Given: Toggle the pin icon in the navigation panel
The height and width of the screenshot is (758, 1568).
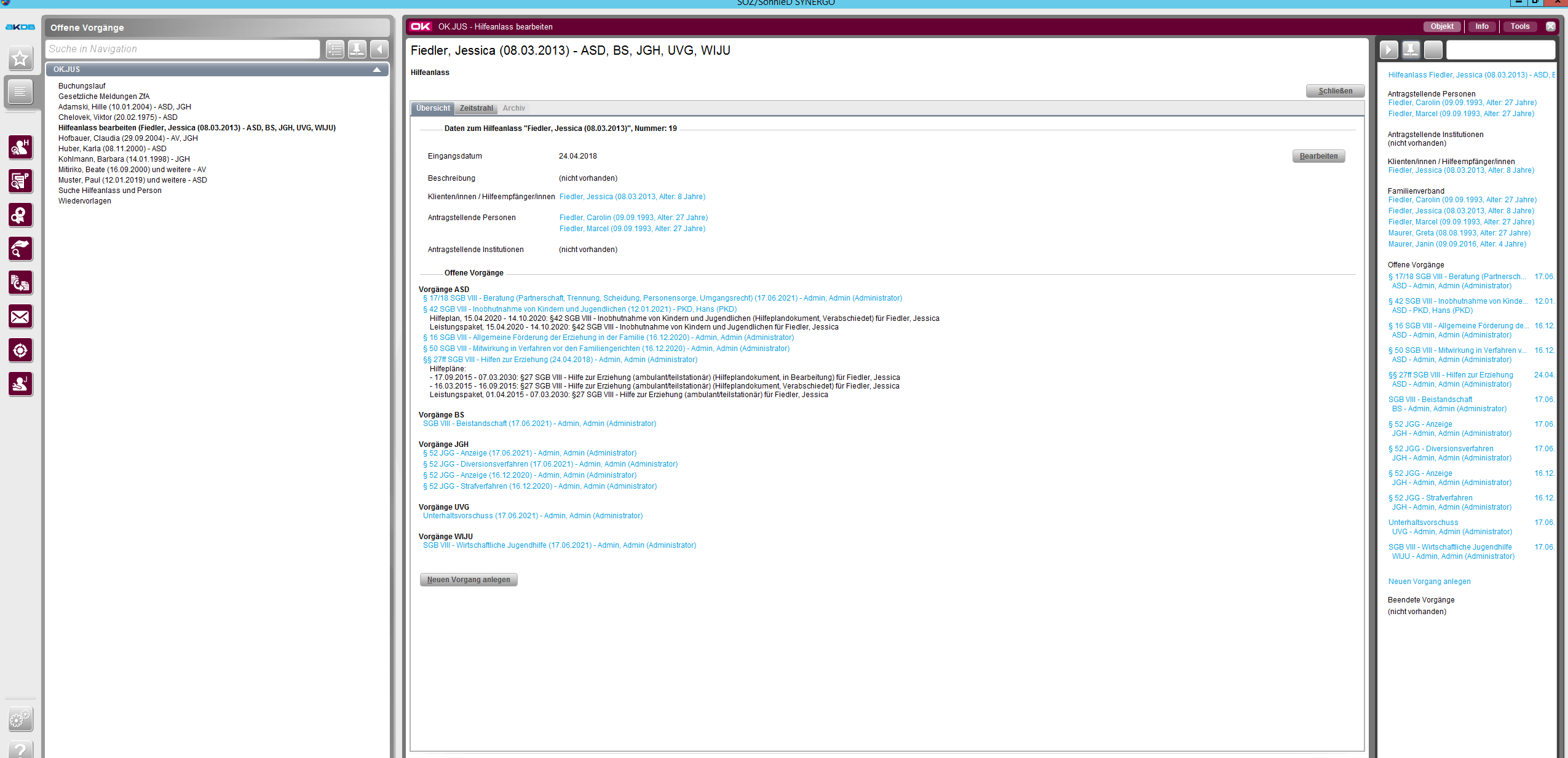Looking at the screenshot, I should tap(357, 49).
